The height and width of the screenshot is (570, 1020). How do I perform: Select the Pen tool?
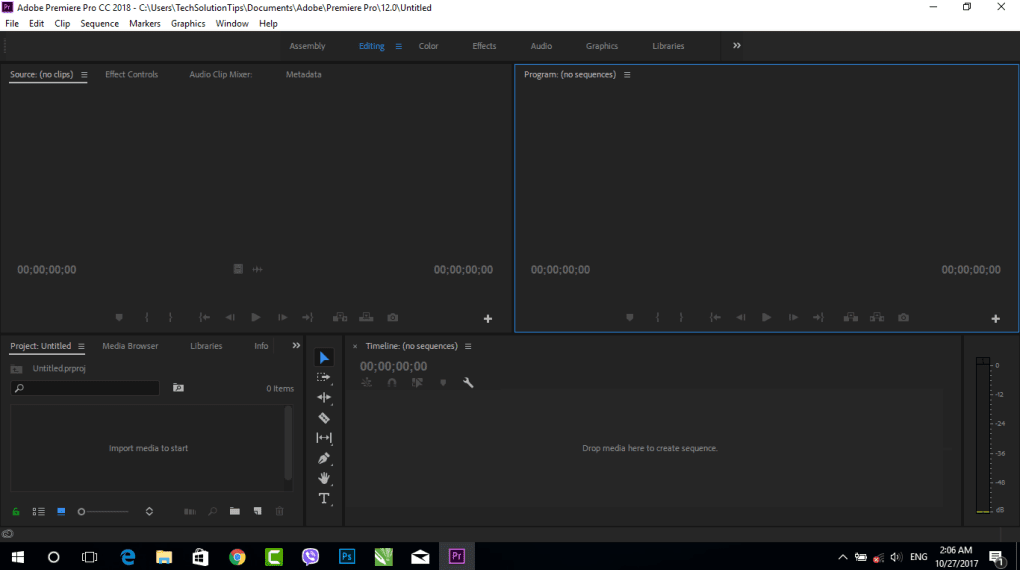324,458
